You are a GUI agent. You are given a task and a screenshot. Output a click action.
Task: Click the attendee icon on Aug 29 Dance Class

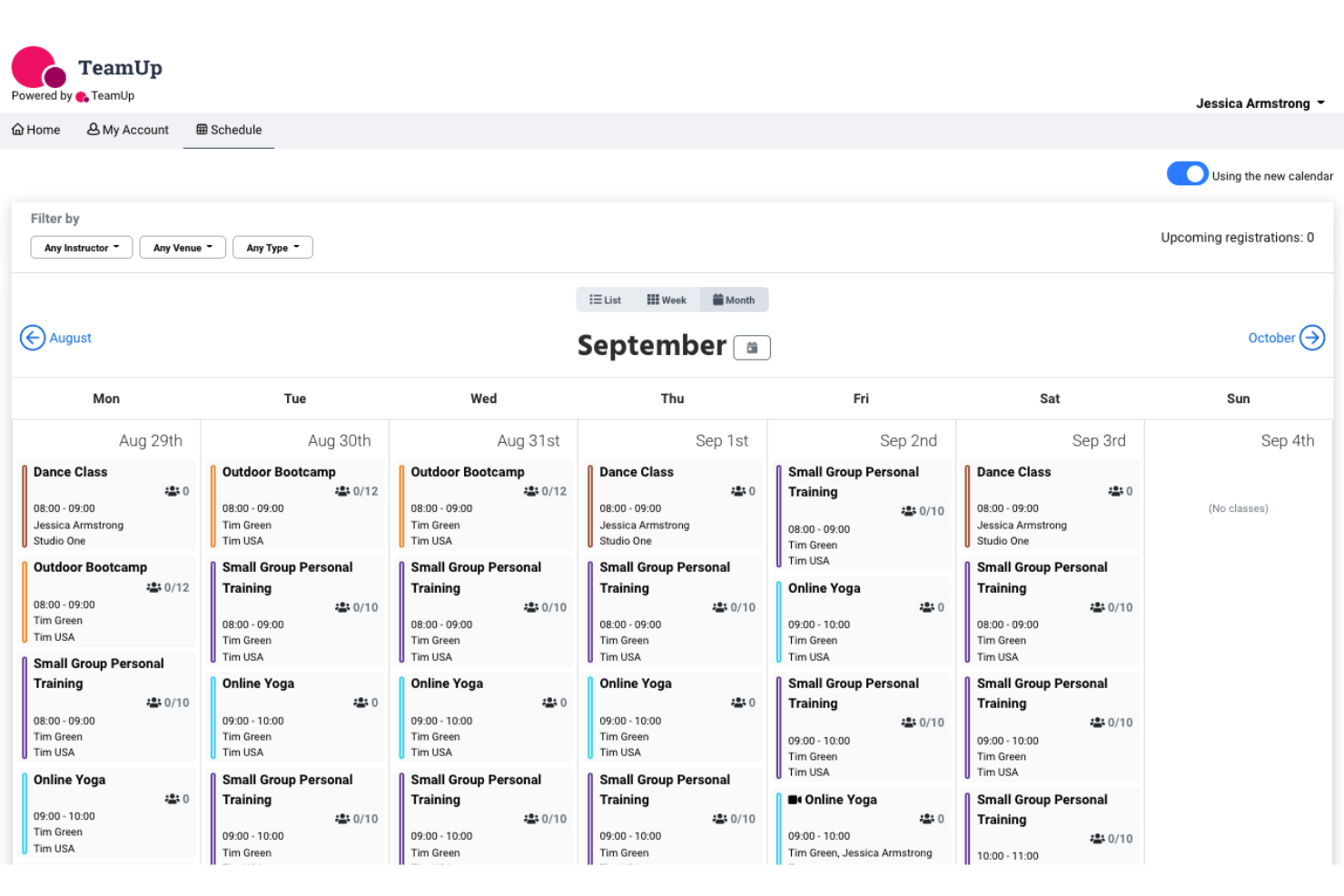(x=171, y=491)
